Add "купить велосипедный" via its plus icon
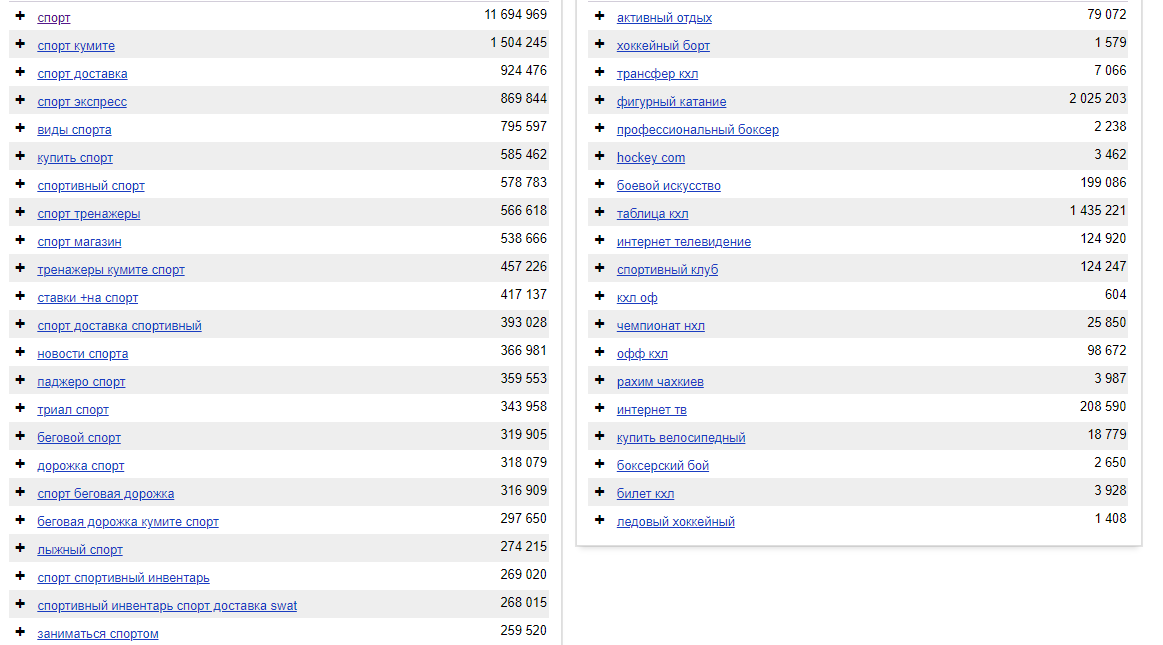Screen dimensions: 1163x645 (x=599, y=437)
